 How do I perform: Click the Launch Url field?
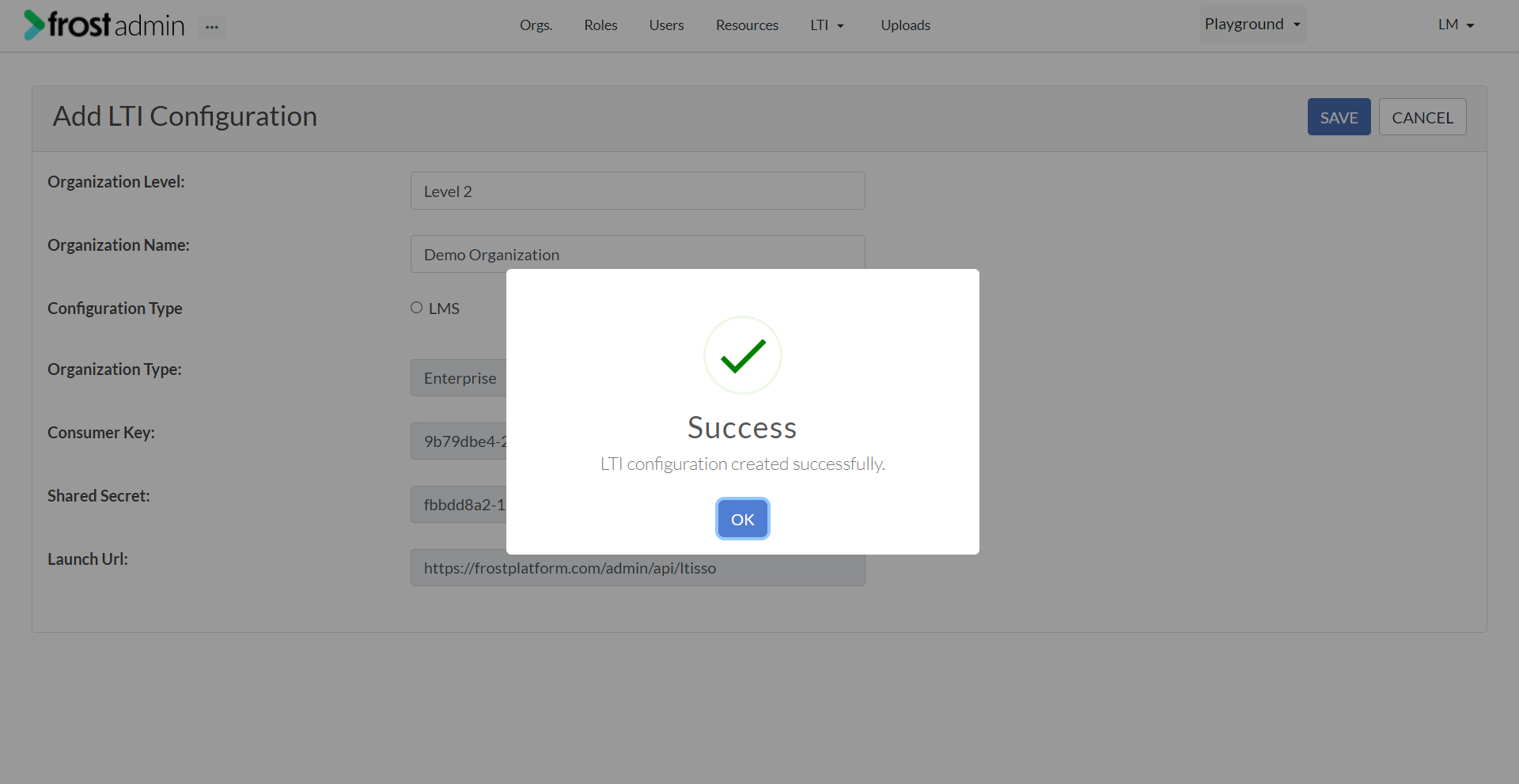pyautogui.click(x=638, y=567)
